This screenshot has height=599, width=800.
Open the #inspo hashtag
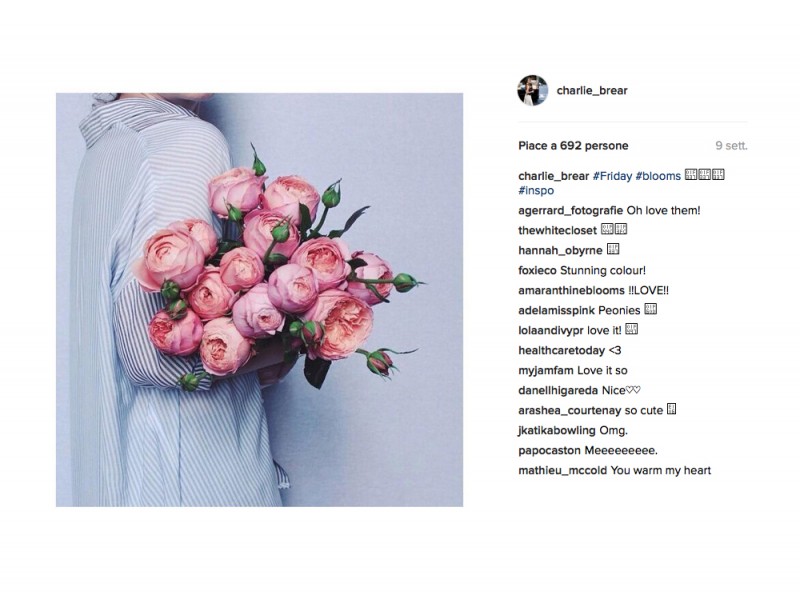click(536, 191)
